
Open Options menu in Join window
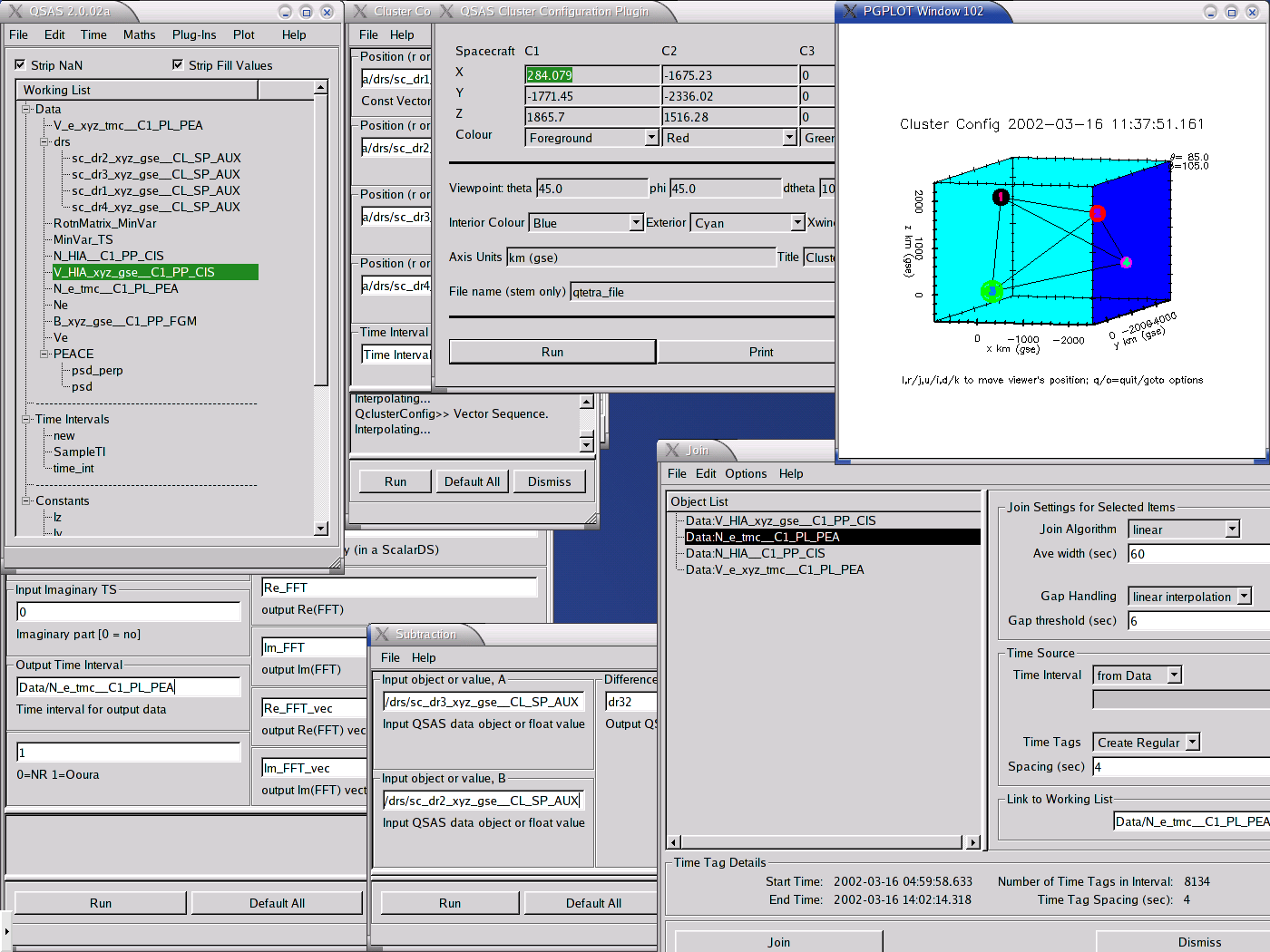click(x=746, y=473)
